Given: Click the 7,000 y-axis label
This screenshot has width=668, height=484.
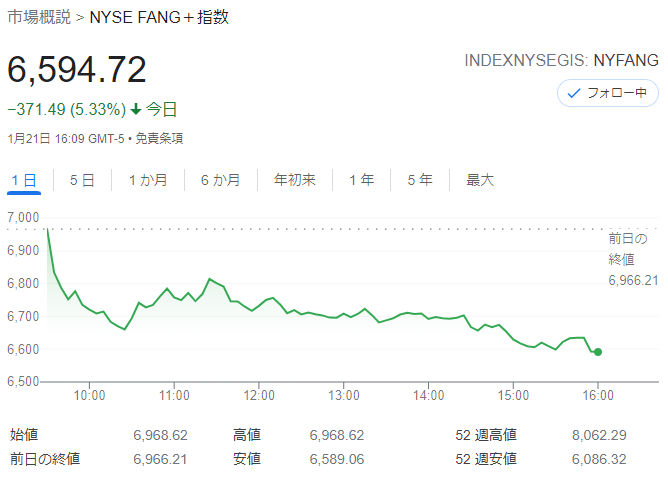Looking at the screenshot, I should pos(23,218).
